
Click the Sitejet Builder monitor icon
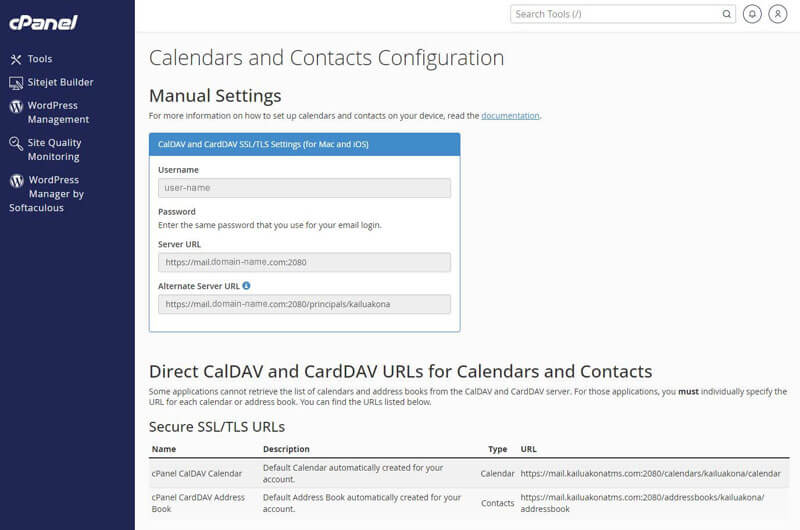(x=16, y=83)
